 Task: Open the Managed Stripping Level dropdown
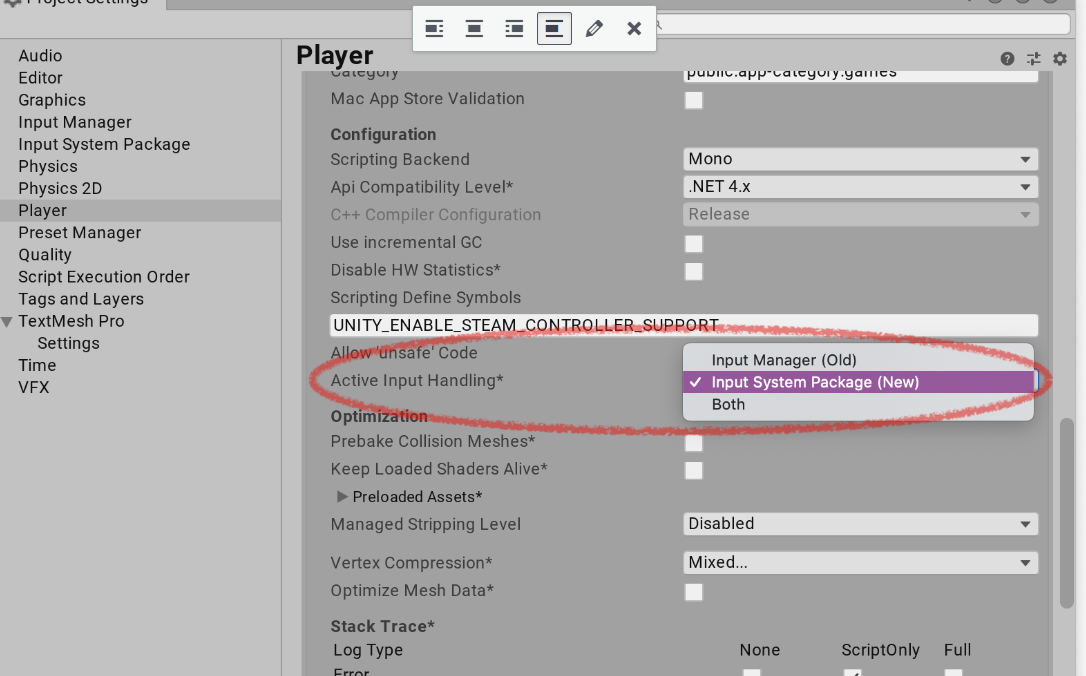point(859,523)
